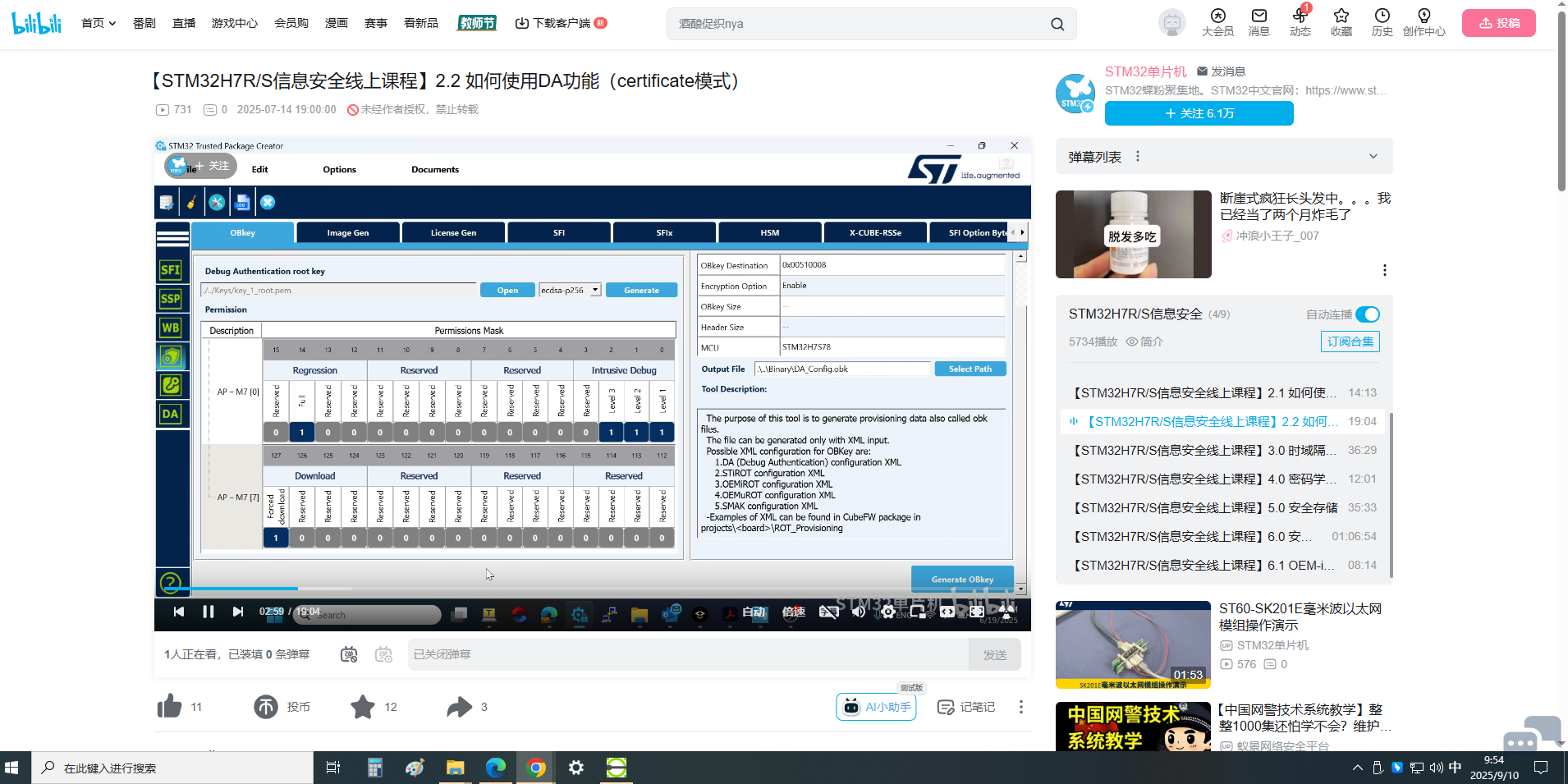The width and height of the screenshot is (1568, 784).
Task: Open the 番剧 navigation item
Action: [144, 23]
